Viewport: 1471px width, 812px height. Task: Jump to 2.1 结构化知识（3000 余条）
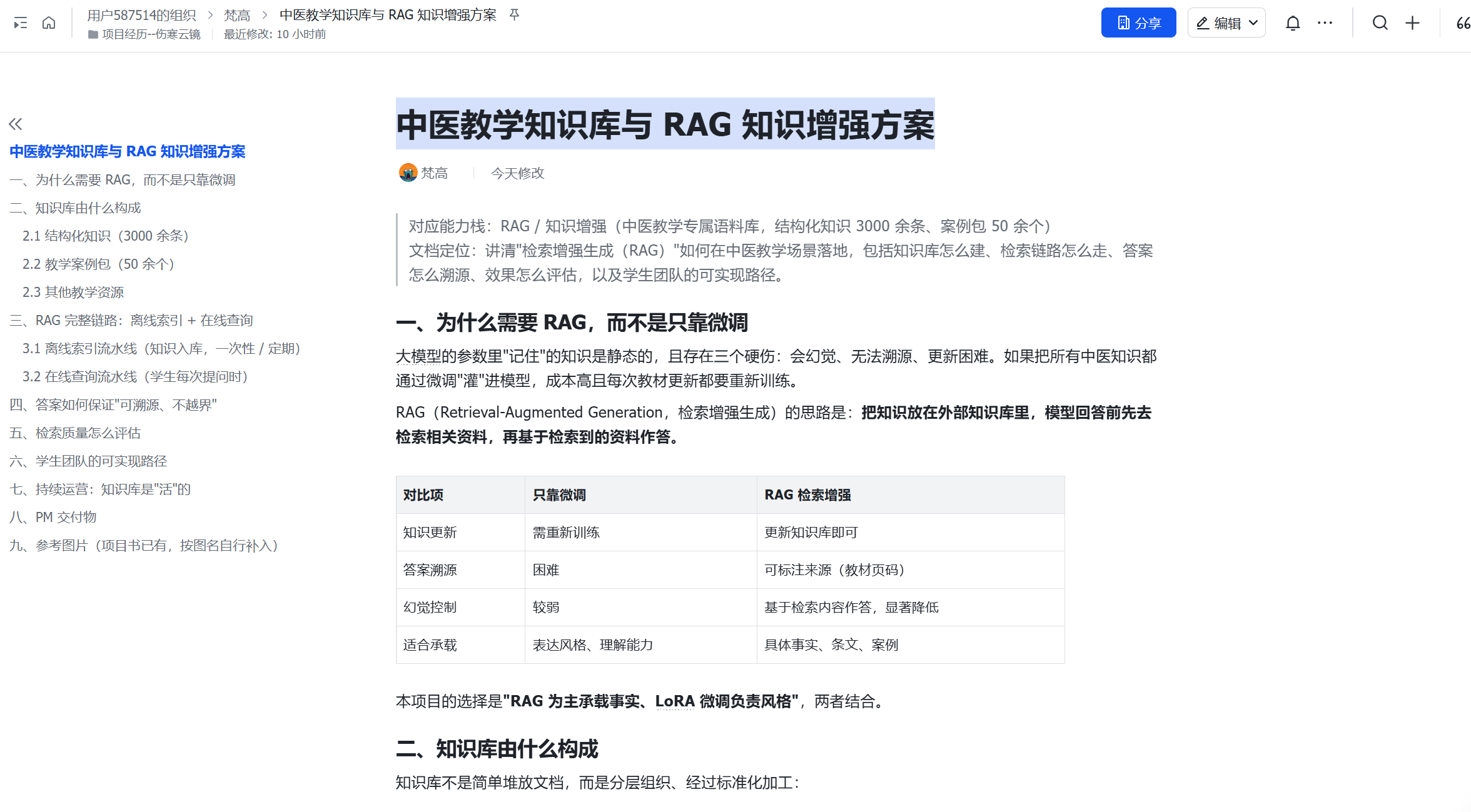(x=106, y=236)
